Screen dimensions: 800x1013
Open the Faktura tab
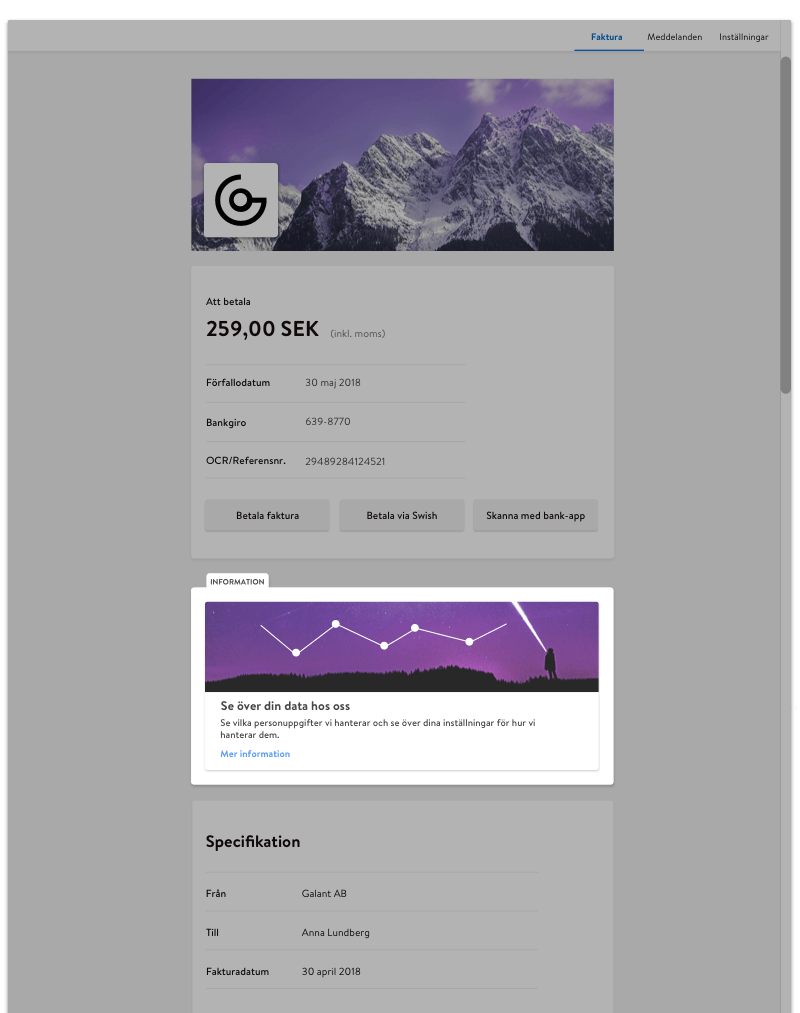pos(606,37)
